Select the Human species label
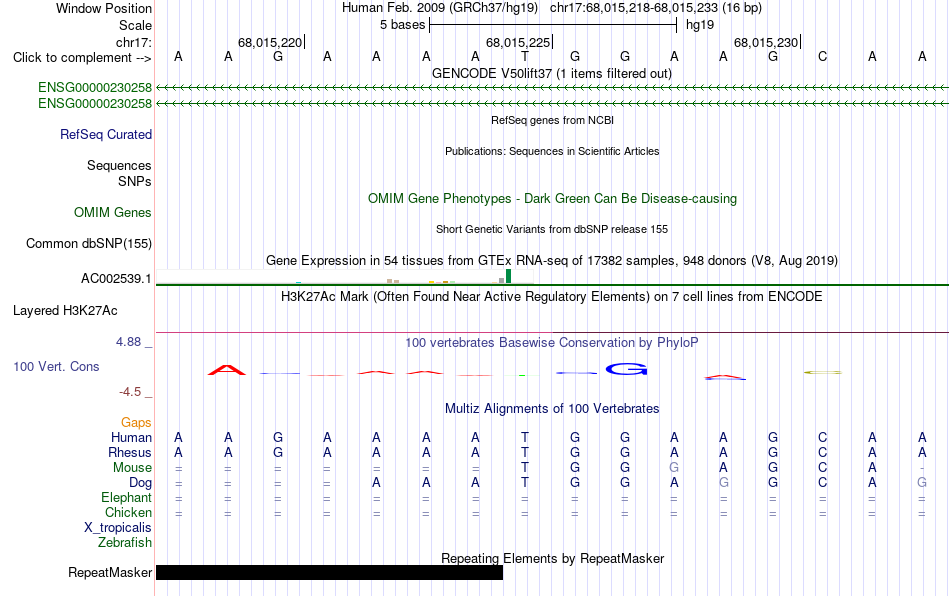Screen dimensions: 950x596 point(131,437)
